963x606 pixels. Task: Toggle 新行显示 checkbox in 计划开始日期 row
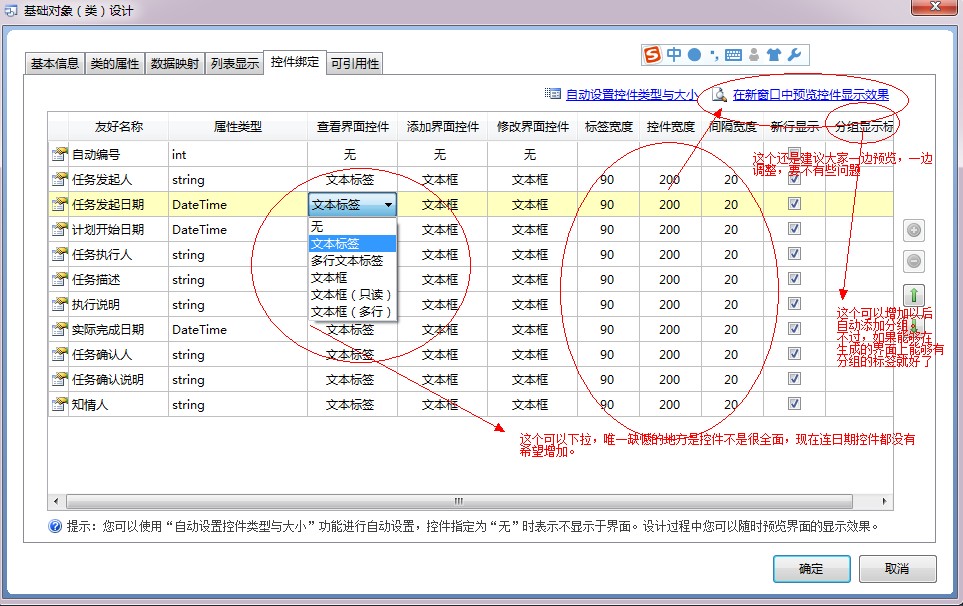(794, 229)
